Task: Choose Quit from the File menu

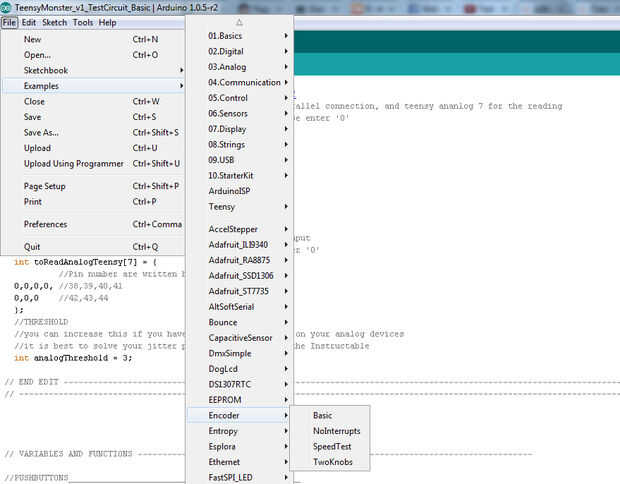Action: [93, 247]
